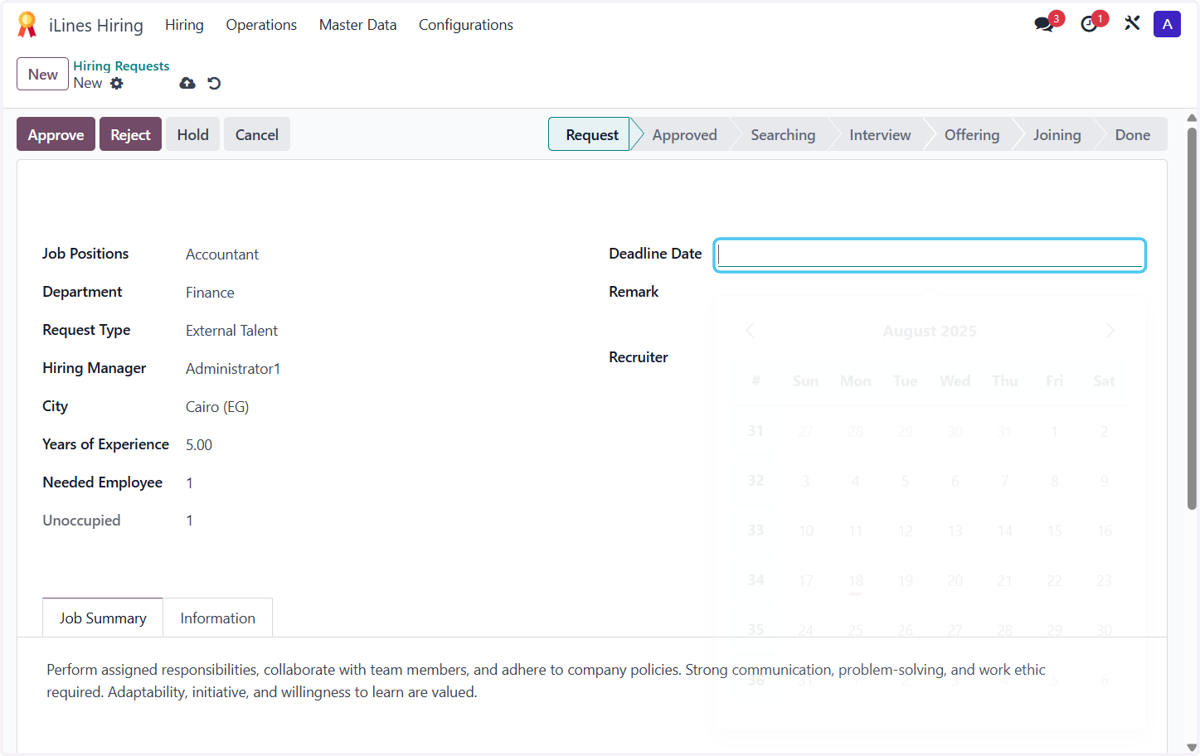Viewport: 1200px width, 756px height.
Task: Click the Reject button
Action: (x=130, y=135)
